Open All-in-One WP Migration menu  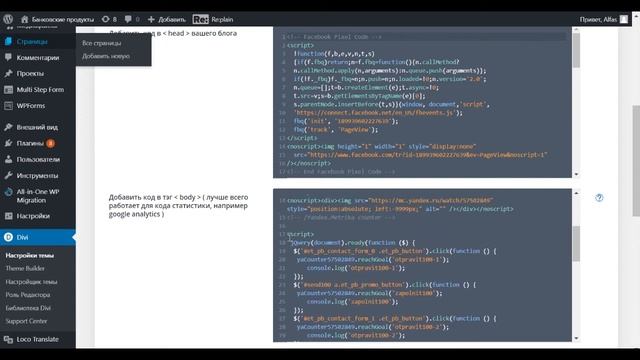tap(38, 196)
